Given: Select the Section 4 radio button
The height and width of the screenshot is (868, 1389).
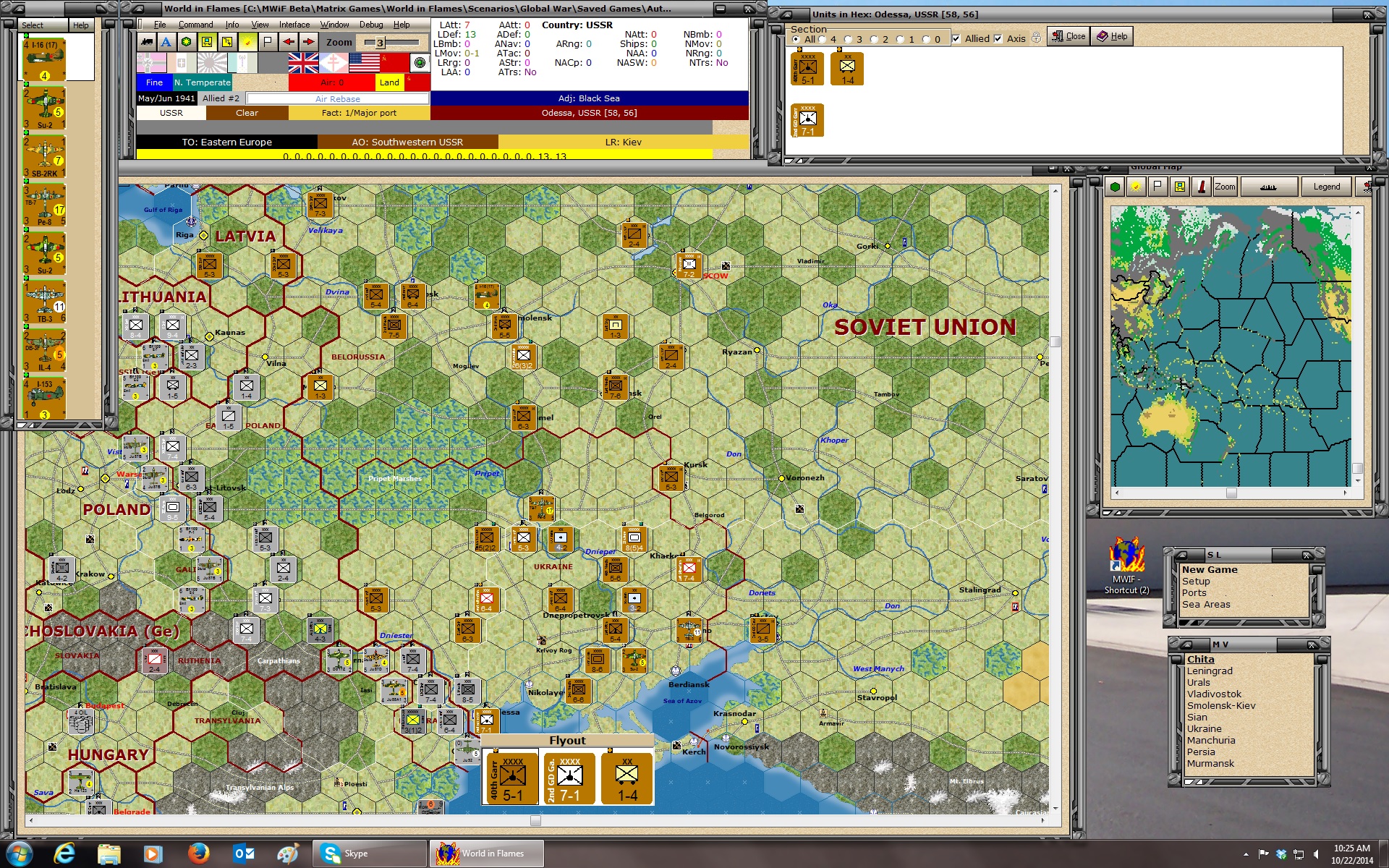Looking at the screenshot, I should tap(823, 40).
